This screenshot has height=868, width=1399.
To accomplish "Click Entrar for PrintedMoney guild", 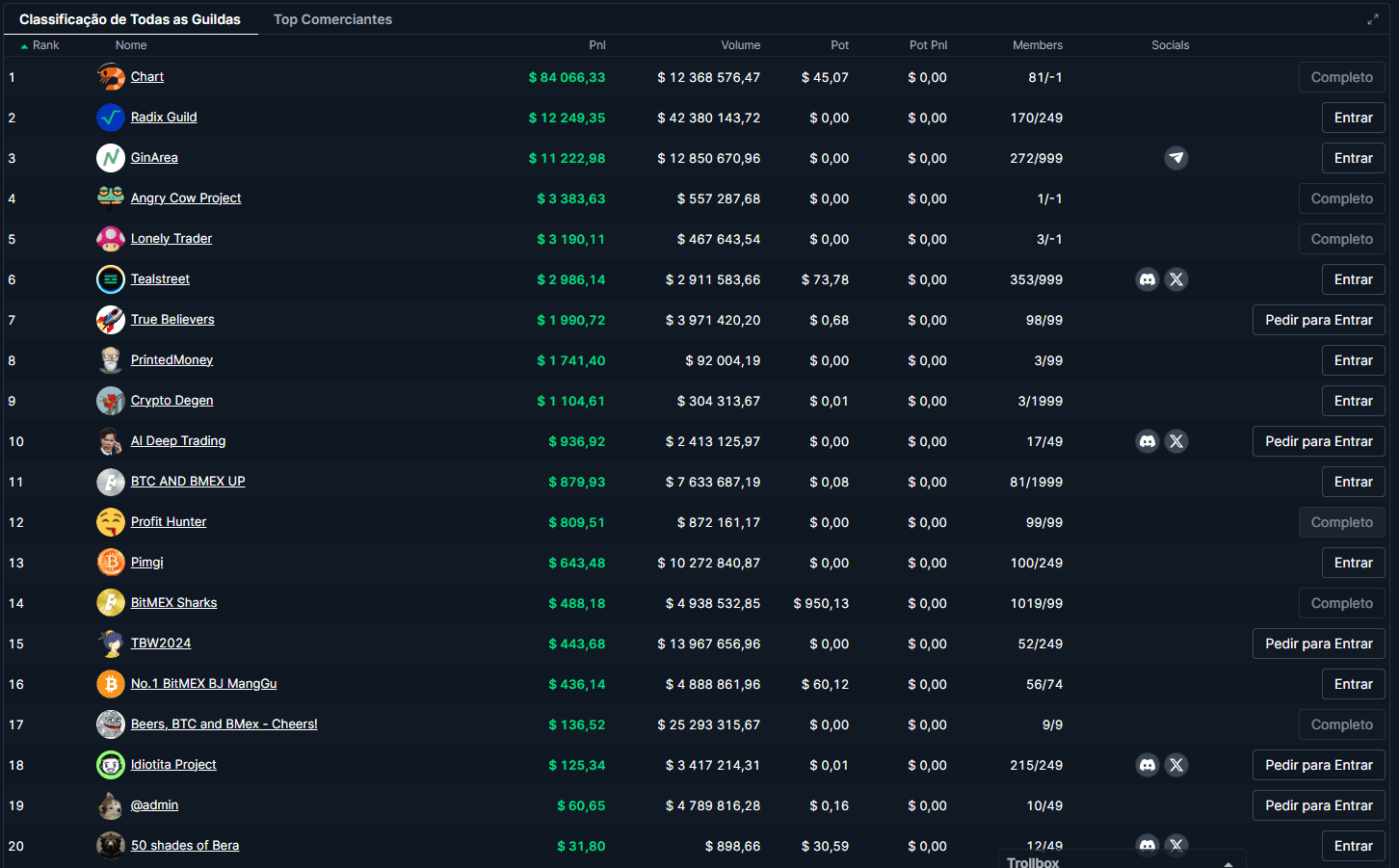I will tap(1354, 360).
